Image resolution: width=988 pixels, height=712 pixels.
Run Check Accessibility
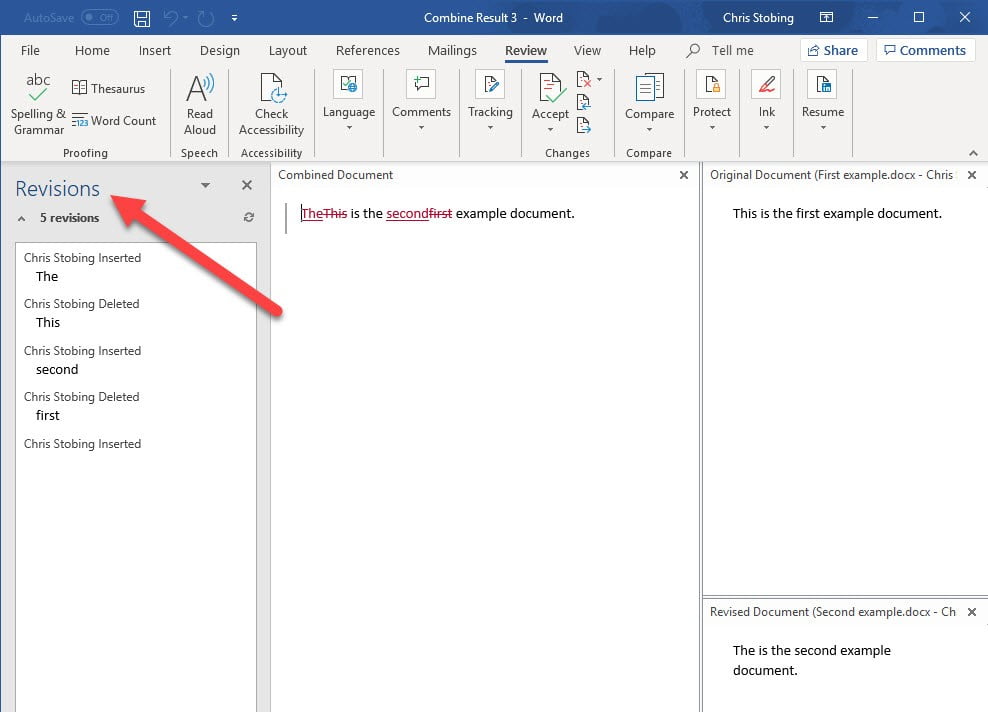[271, 102]
